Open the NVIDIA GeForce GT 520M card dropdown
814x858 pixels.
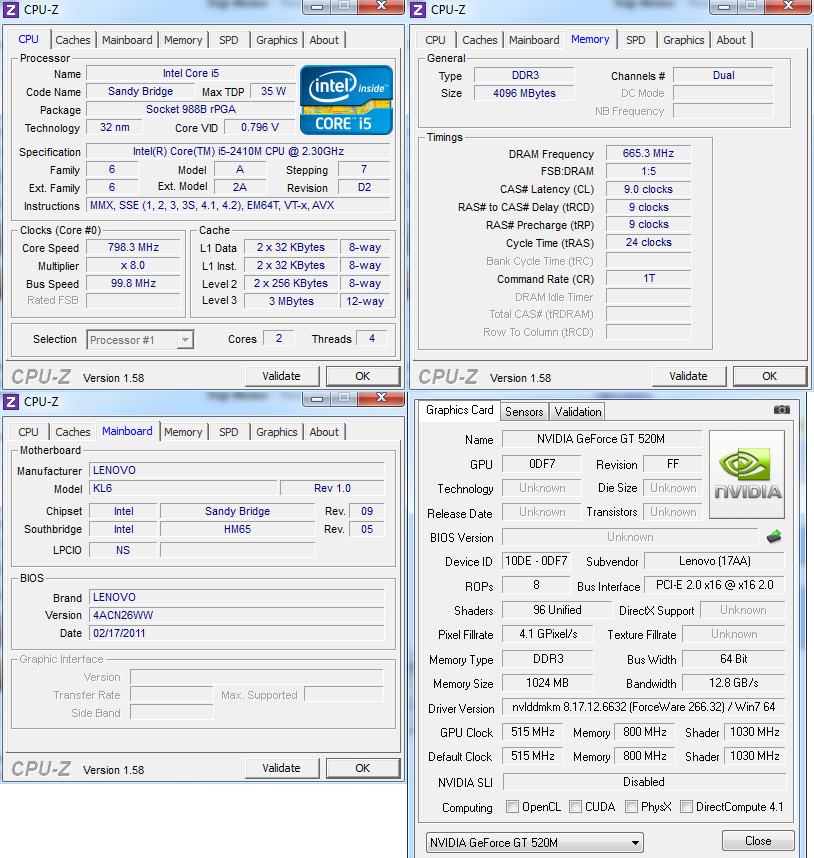point(633,841)
